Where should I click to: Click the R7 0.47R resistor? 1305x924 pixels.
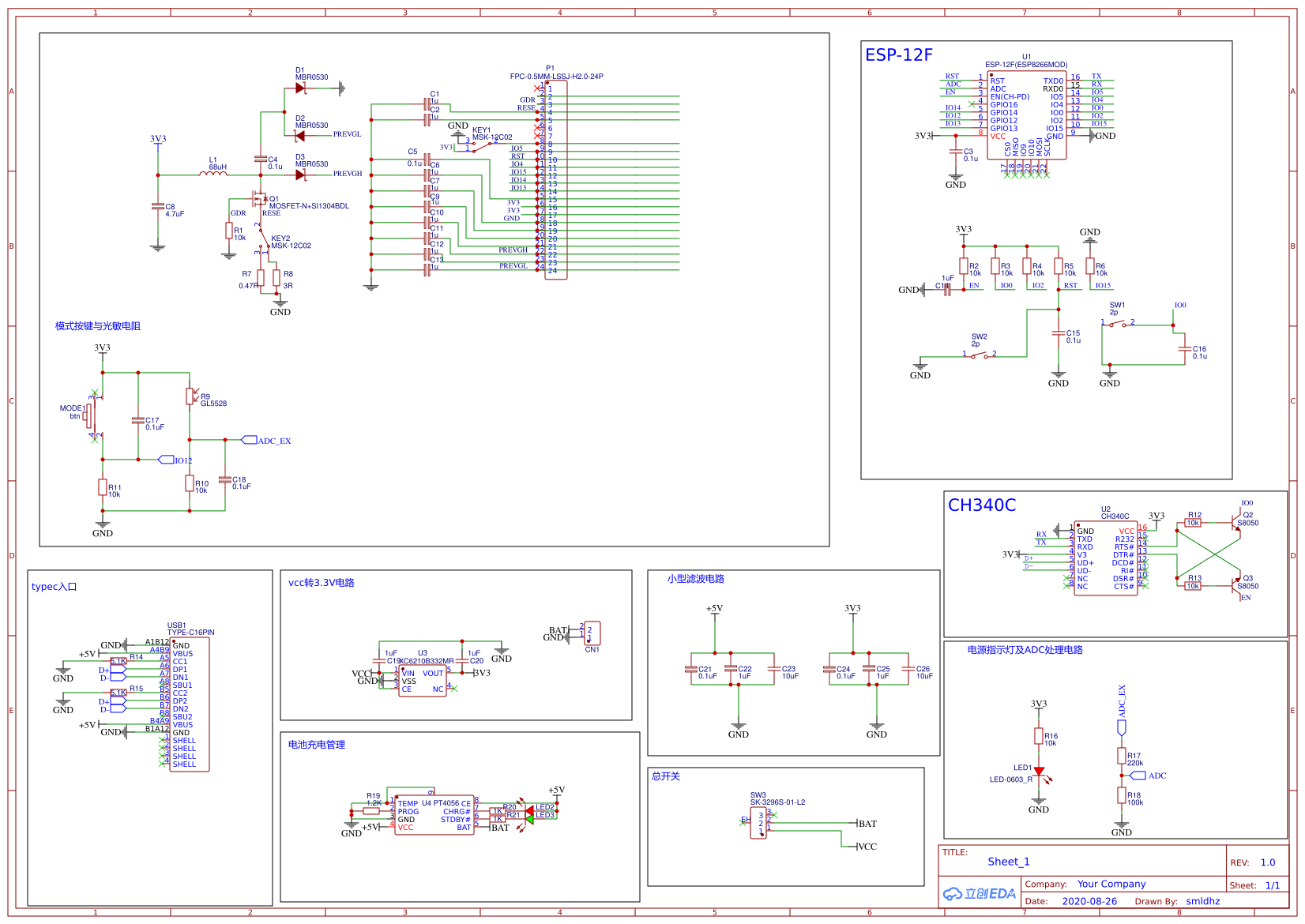coord(261,277)
